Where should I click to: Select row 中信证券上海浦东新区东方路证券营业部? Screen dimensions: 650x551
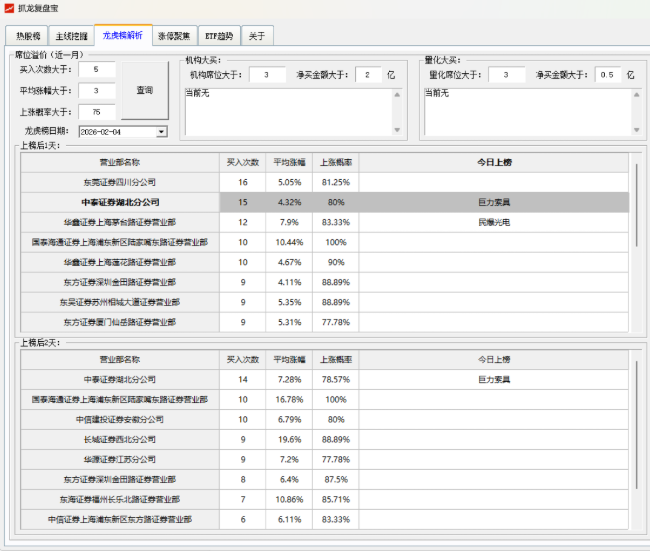[120, 519]
